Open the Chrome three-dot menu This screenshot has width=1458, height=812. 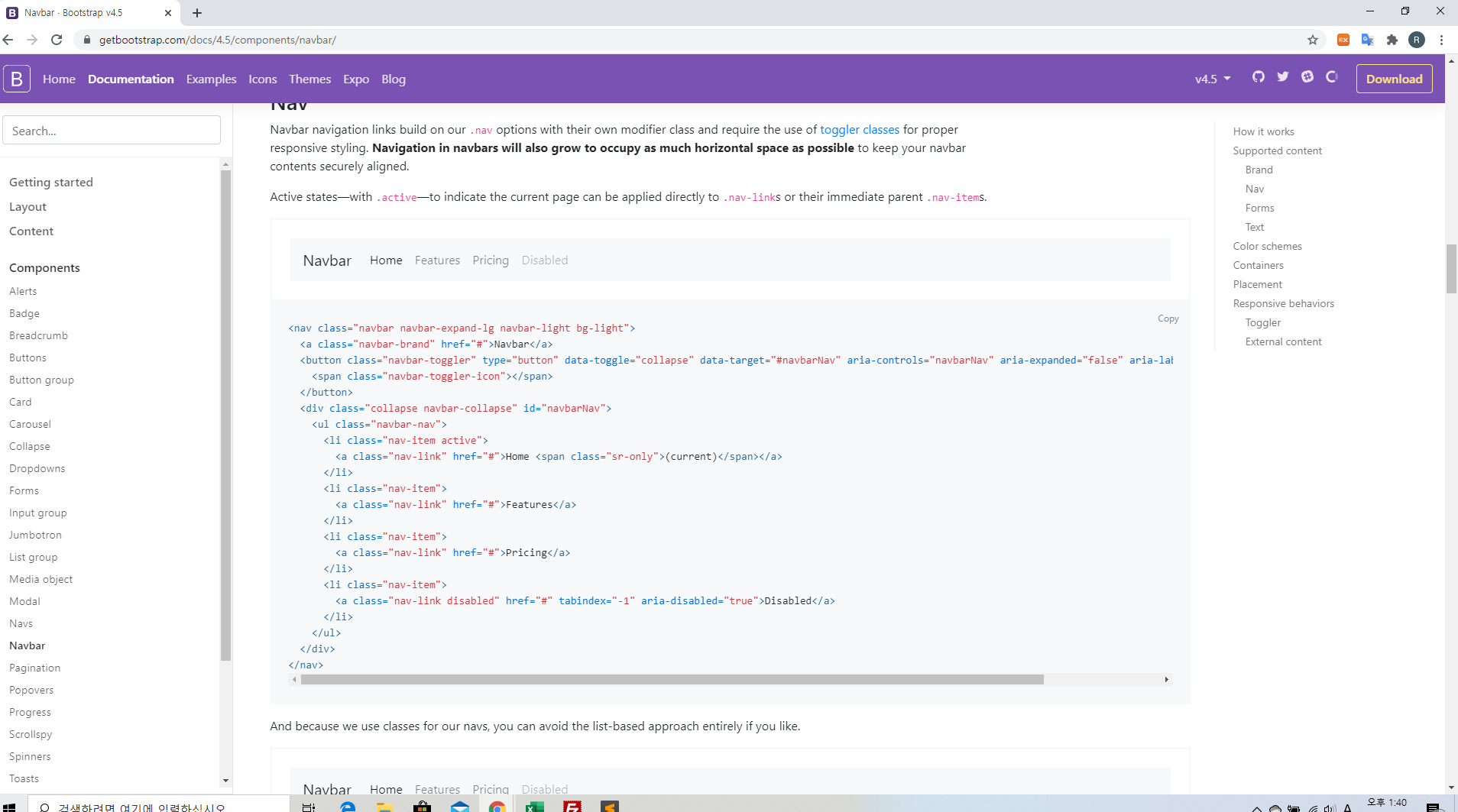(1441, 40)
